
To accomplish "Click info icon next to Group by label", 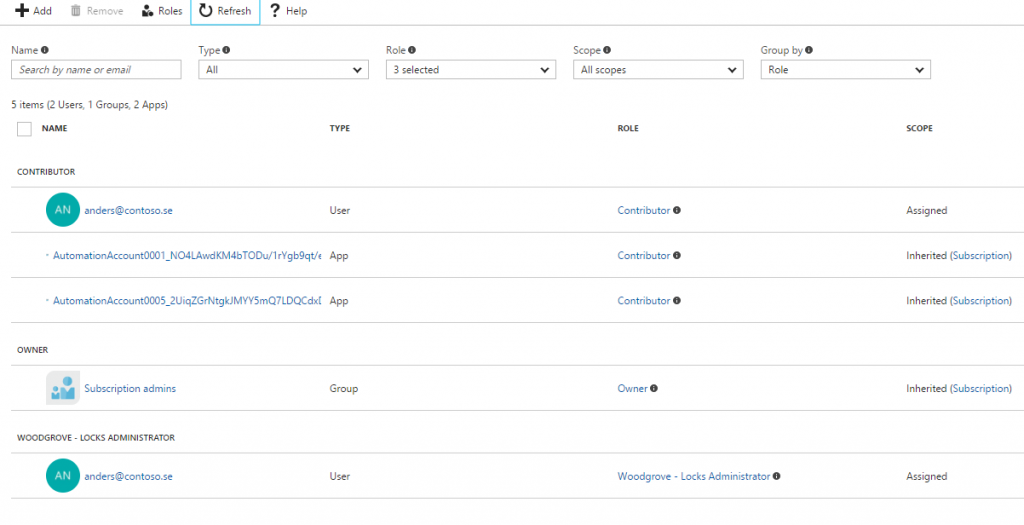I will 809,50.
